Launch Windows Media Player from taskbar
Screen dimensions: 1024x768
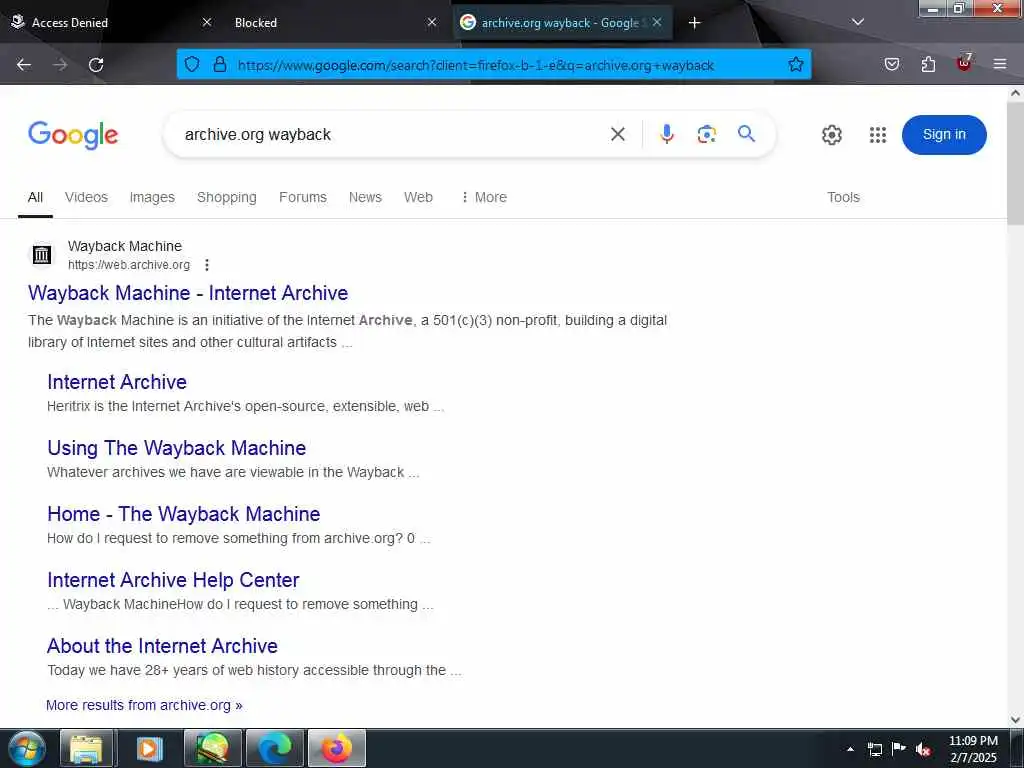(x=149, y=748)
